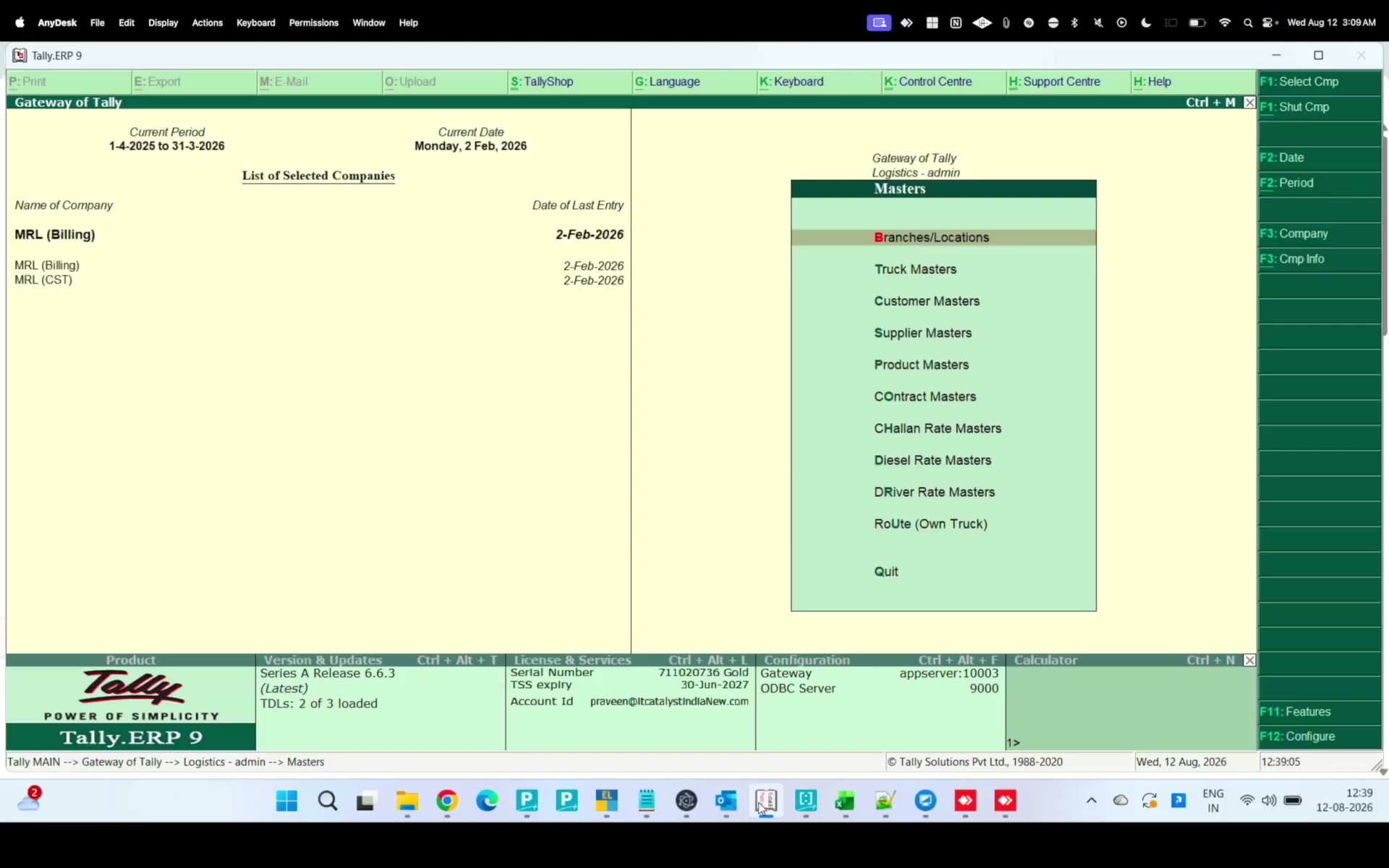
Task: Click the screen sharing icon in Mac menu bar
Action: [x=879, y=22]
